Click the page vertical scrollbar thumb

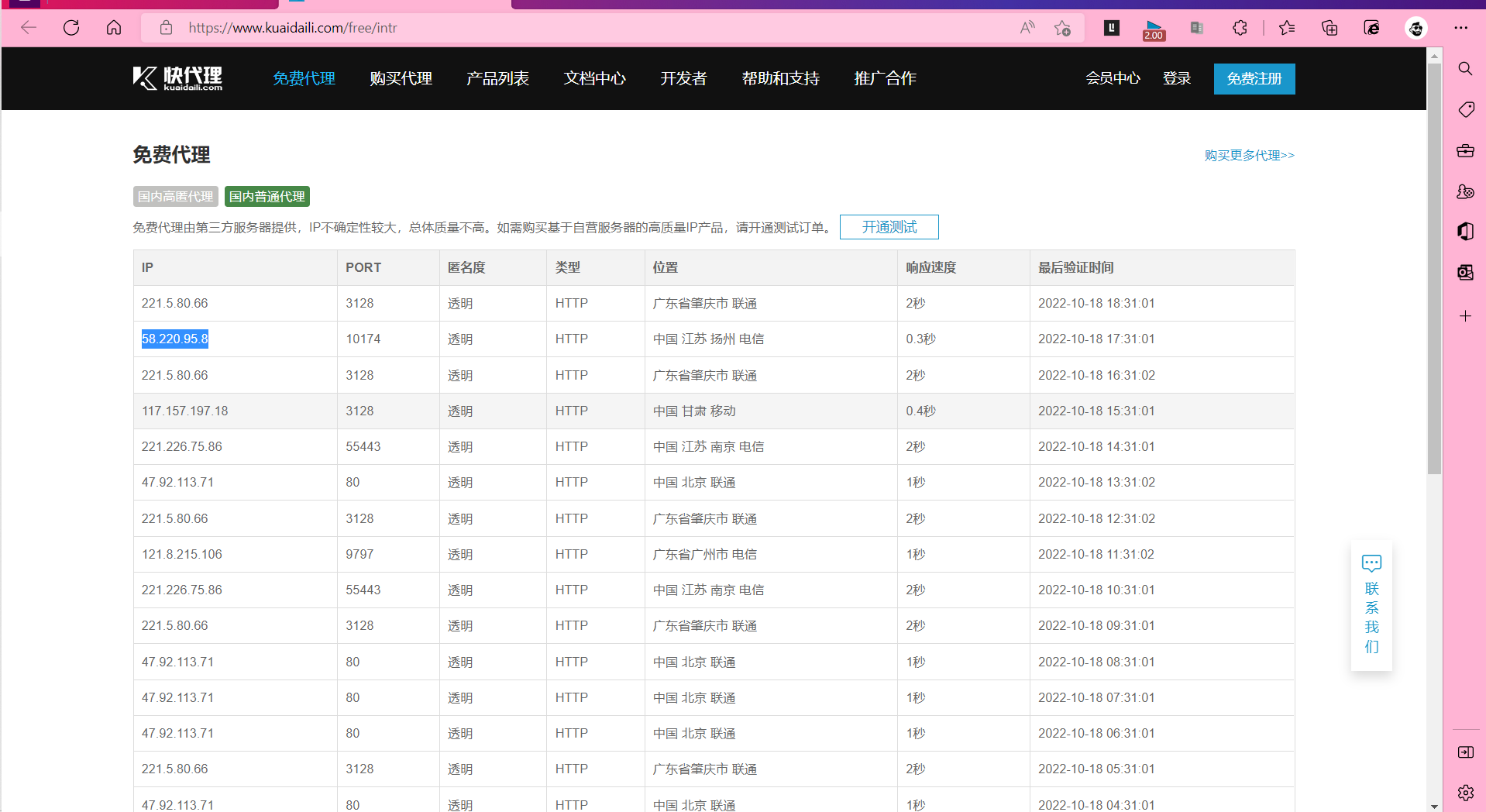point(1434,268)
